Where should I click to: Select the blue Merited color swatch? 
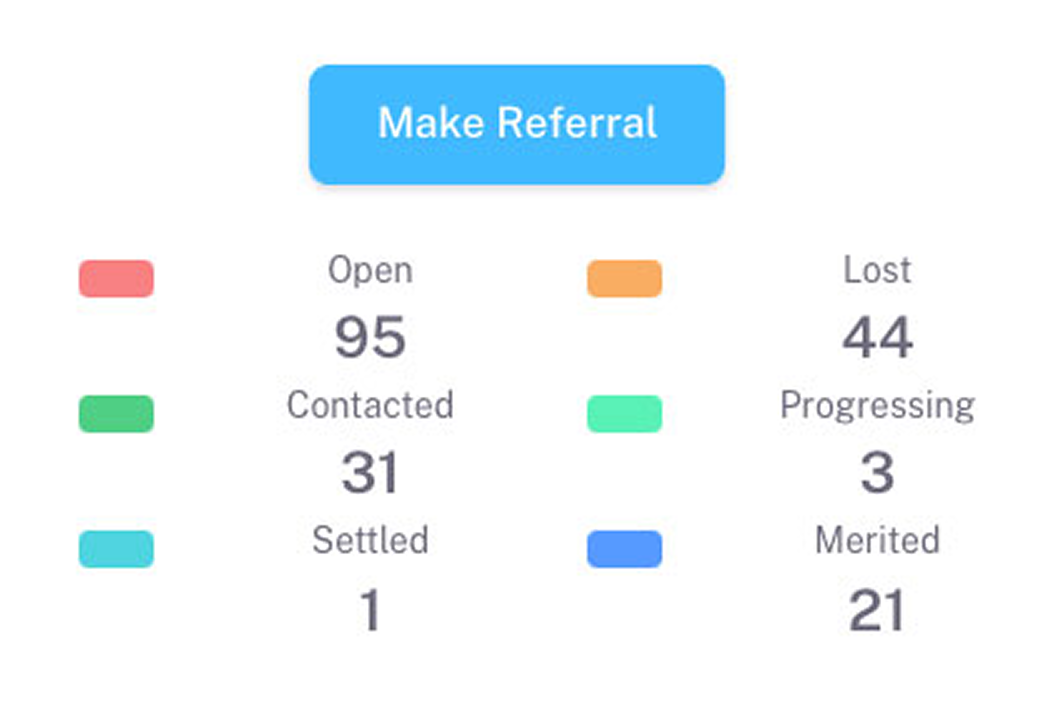(x=624, y=549)
